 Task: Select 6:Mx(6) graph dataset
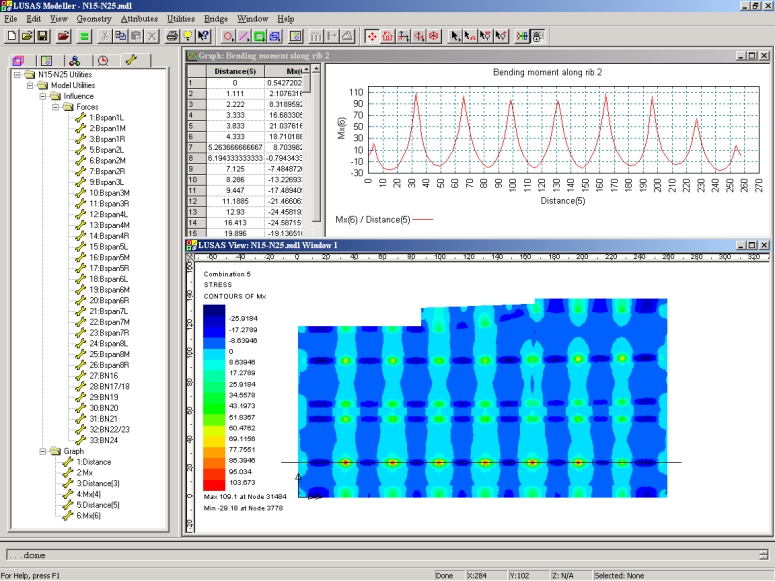tap(88, 516)
